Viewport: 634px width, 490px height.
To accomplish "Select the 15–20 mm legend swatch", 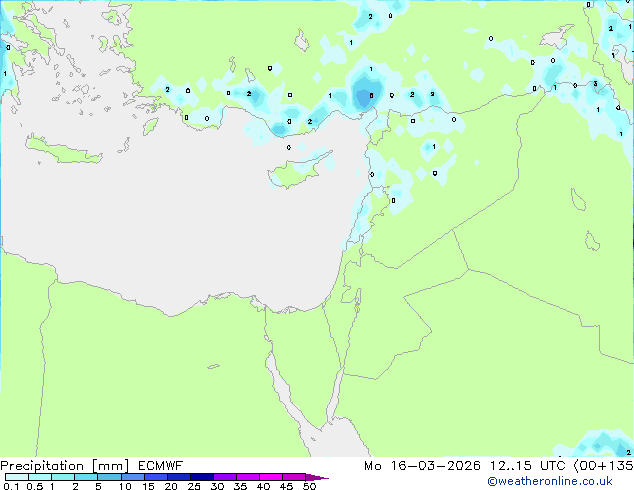I will (155, 477).
